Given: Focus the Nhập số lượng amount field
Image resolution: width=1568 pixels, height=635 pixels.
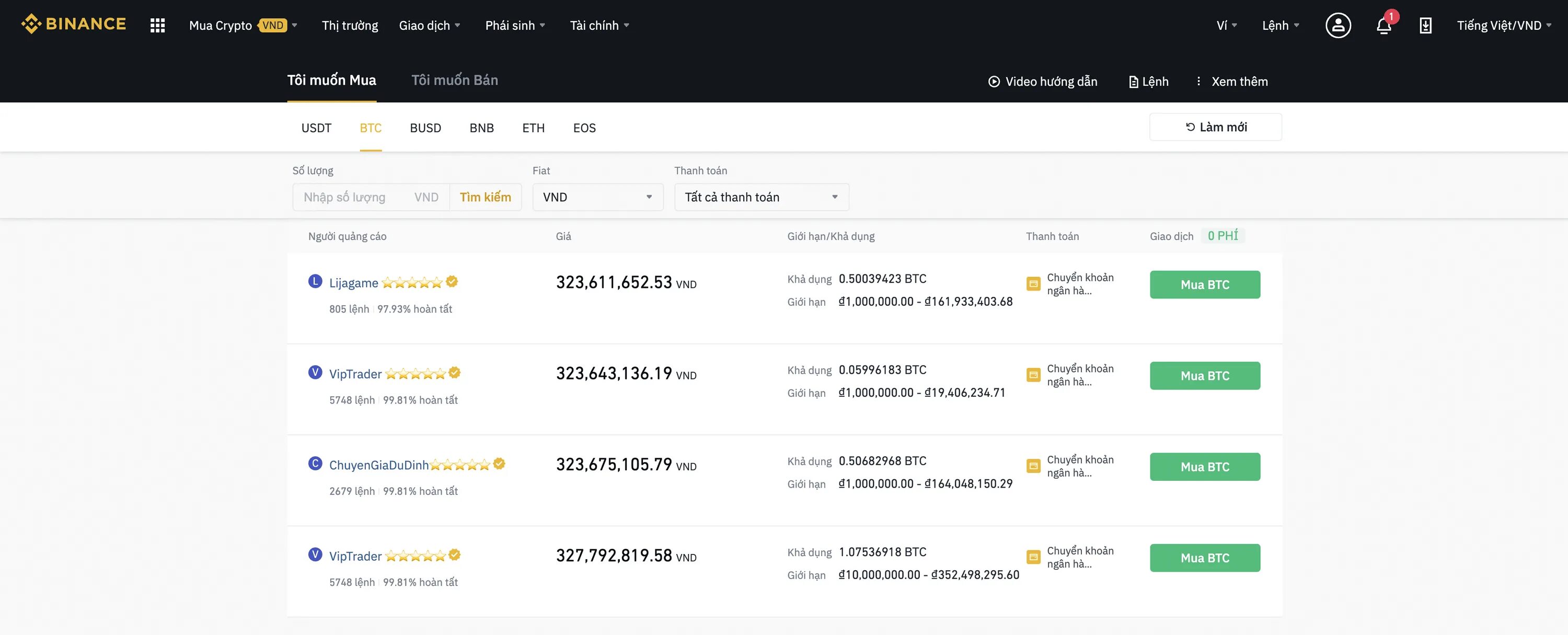Looking at the screenshot, I should pos(371,197).
